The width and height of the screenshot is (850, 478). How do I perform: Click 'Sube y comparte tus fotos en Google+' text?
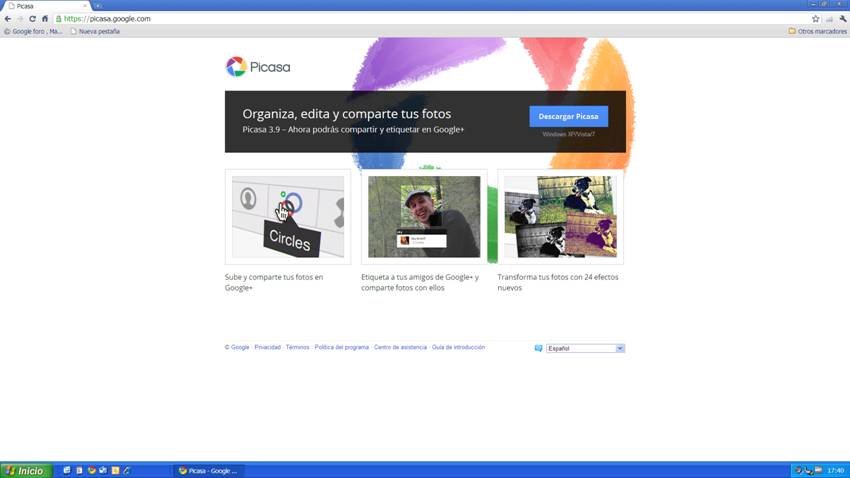[x=274, y=282]
